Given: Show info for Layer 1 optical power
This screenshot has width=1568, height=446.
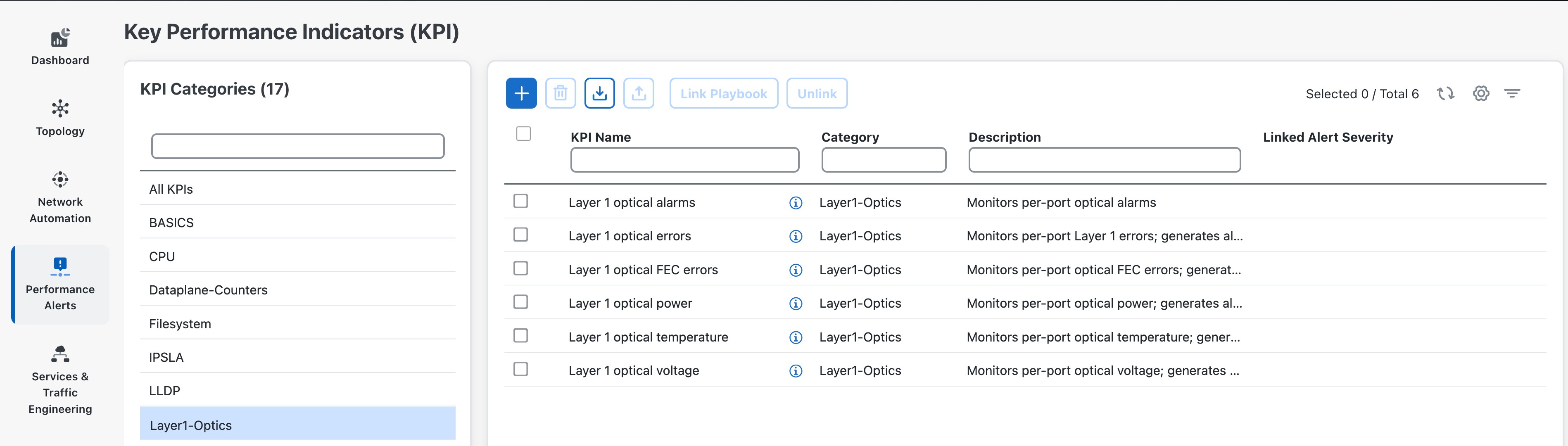Looking at the screenshot, I should click(796, 304).
